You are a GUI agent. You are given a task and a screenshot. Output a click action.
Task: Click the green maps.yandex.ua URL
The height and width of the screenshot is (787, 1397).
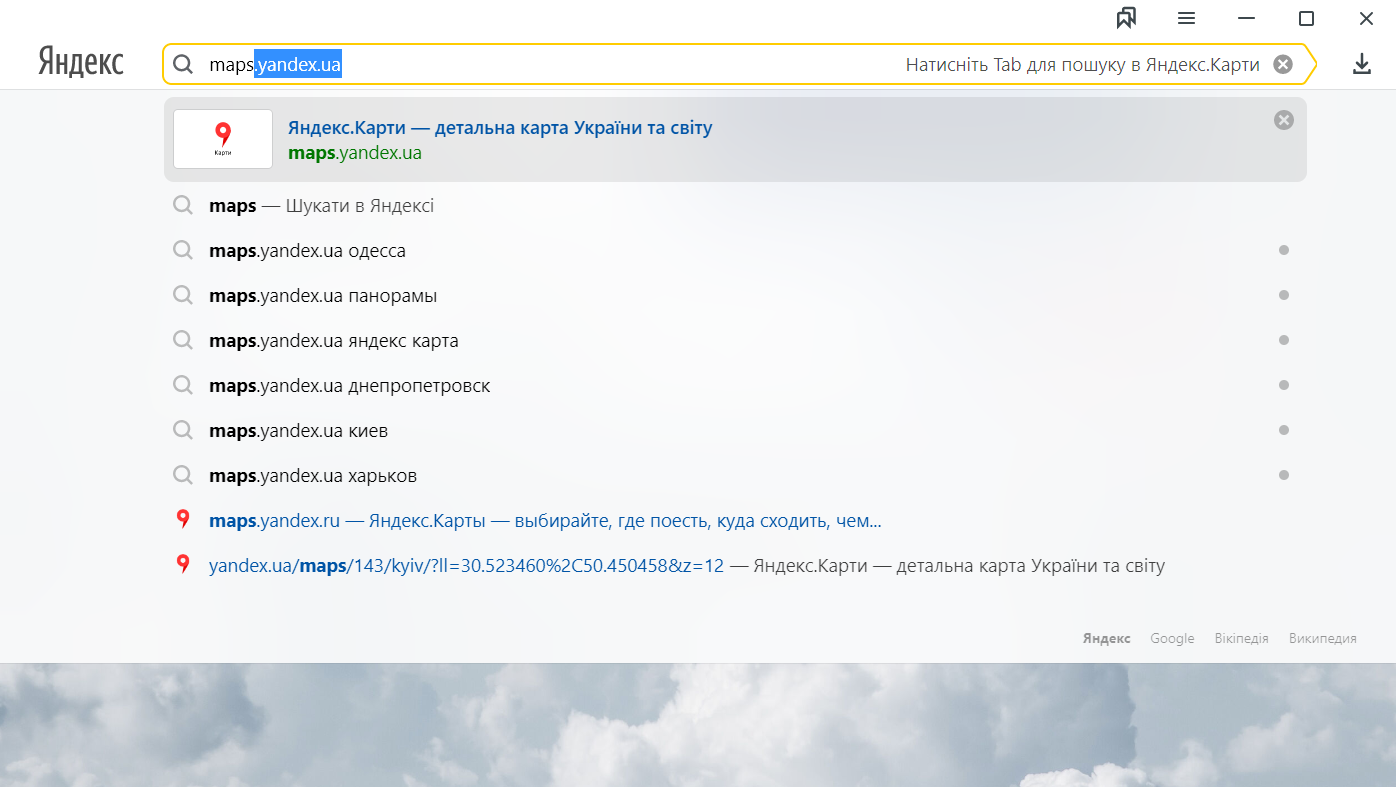[x=355, y=153]
